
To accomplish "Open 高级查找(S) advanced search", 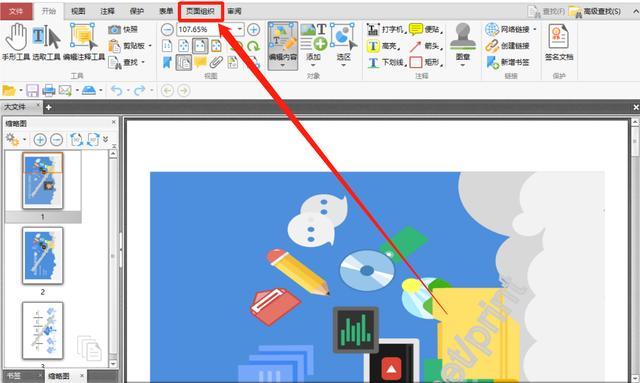I will (x=595, y=11).
